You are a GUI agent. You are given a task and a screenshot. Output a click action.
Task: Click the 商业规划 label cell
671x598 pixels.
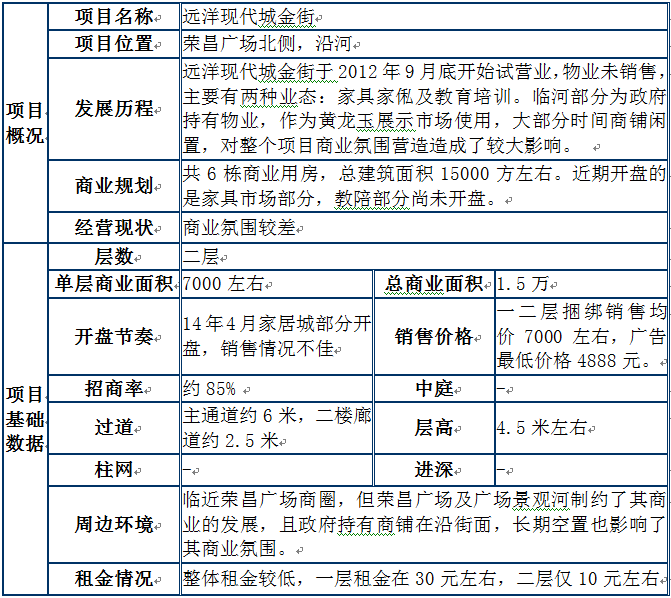114,186
